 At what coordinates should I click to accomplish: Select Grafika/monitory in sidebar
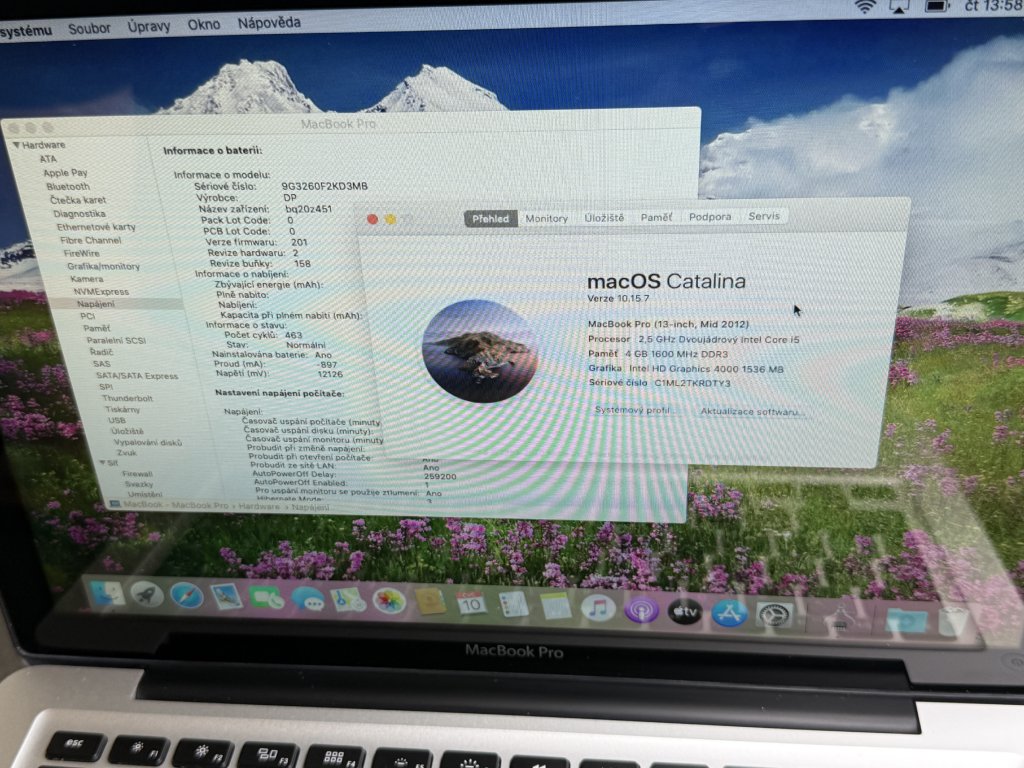point(103,266)
